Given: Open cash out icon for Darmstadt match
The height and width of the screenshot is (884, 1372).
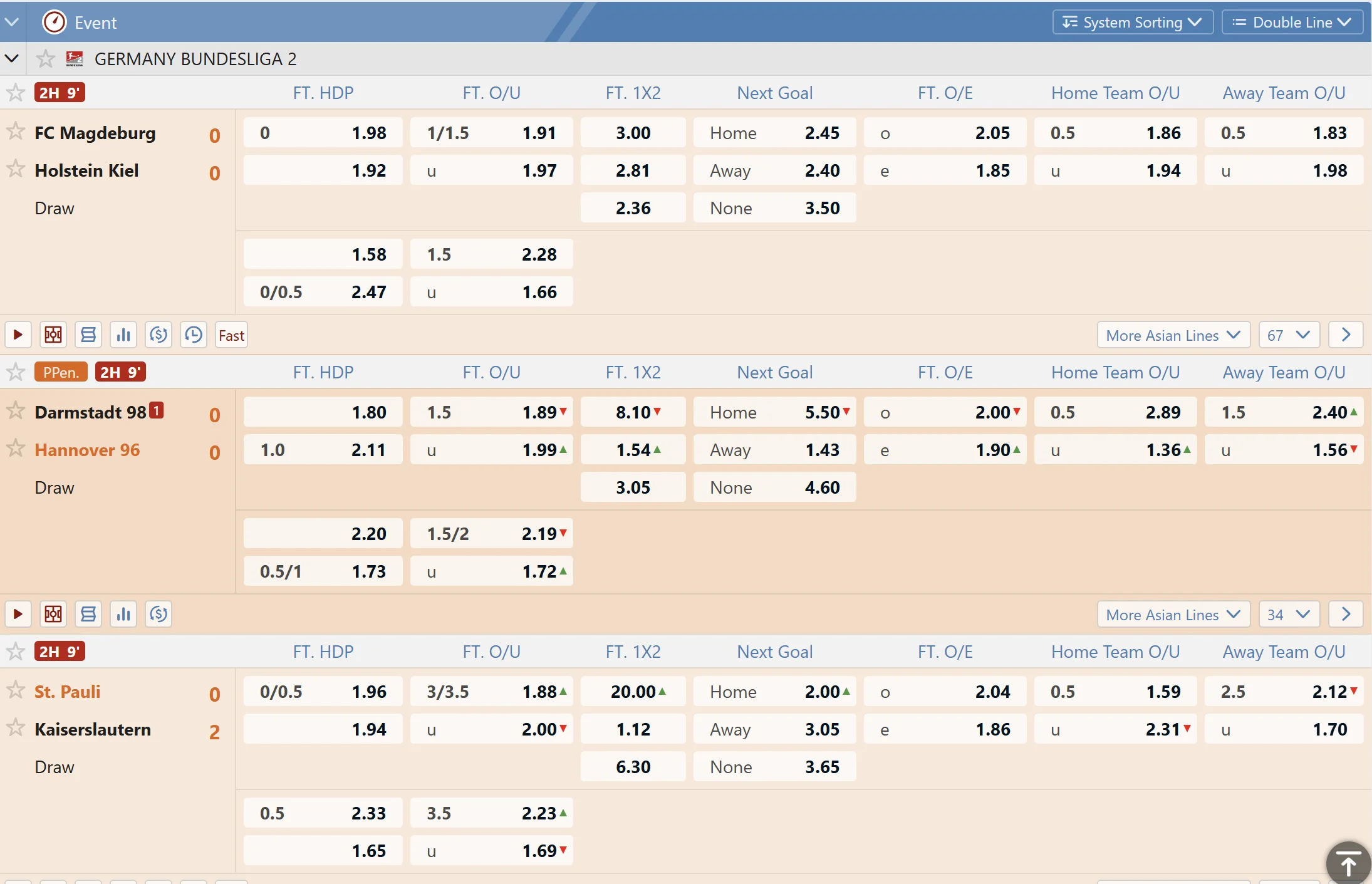Looking at the screenshot, I should point(159,615).
